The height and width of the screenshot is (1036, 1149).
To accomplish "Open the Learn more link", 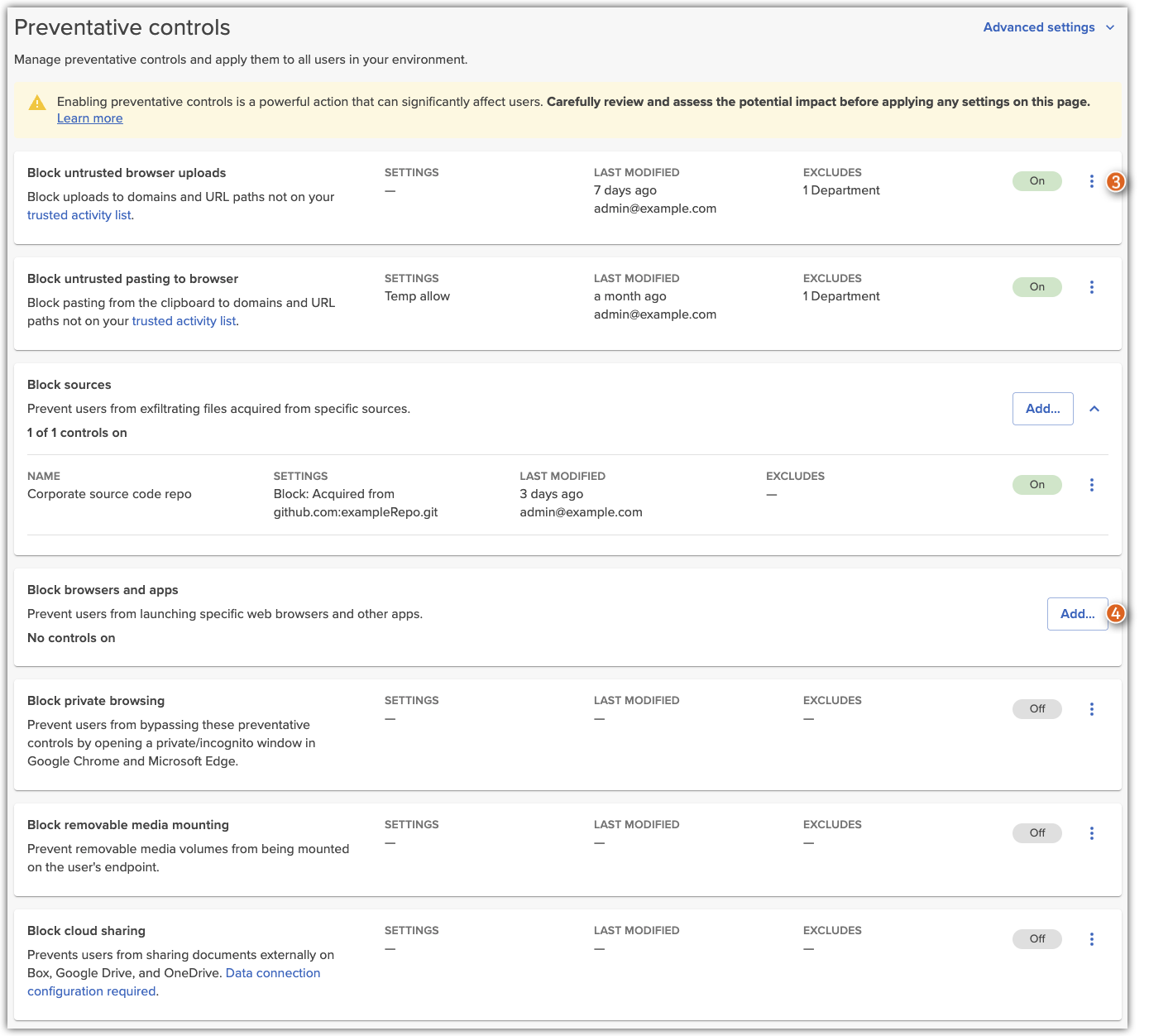I will [x=89, y=118].
